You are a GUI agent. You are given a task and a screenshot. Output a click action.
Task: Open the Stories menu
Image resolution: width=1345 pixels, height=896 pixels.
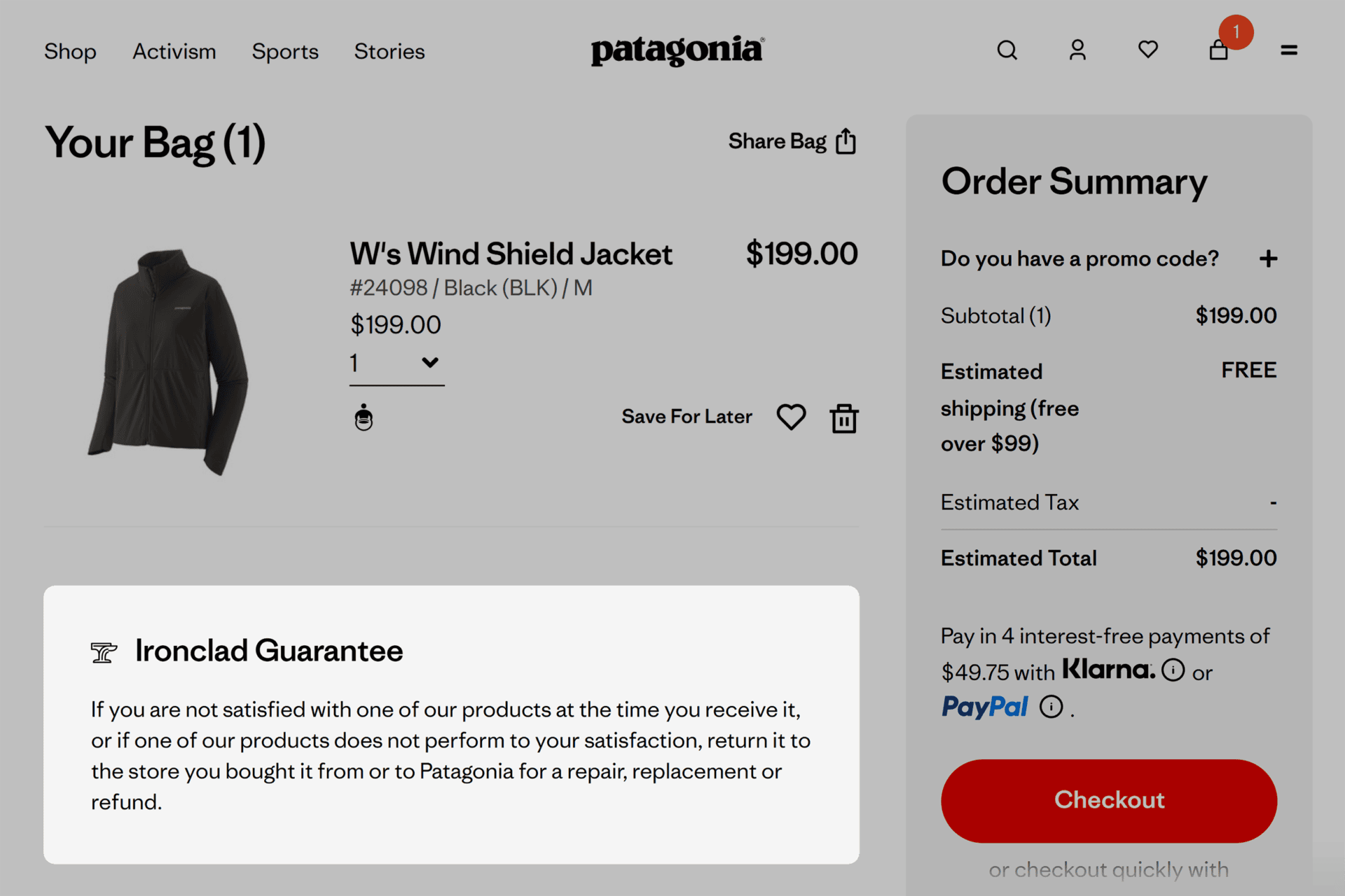pos(389,51)
